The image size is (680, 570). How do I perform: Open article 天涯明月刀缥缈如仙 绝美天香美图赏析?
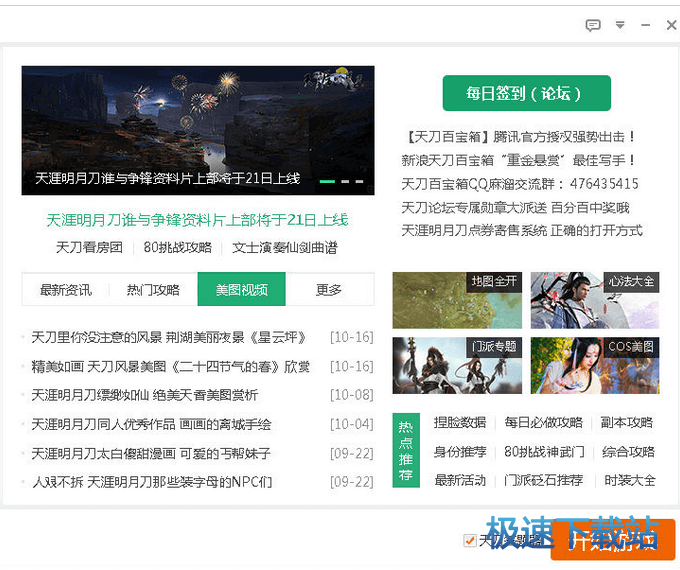[x=144, y=395]
